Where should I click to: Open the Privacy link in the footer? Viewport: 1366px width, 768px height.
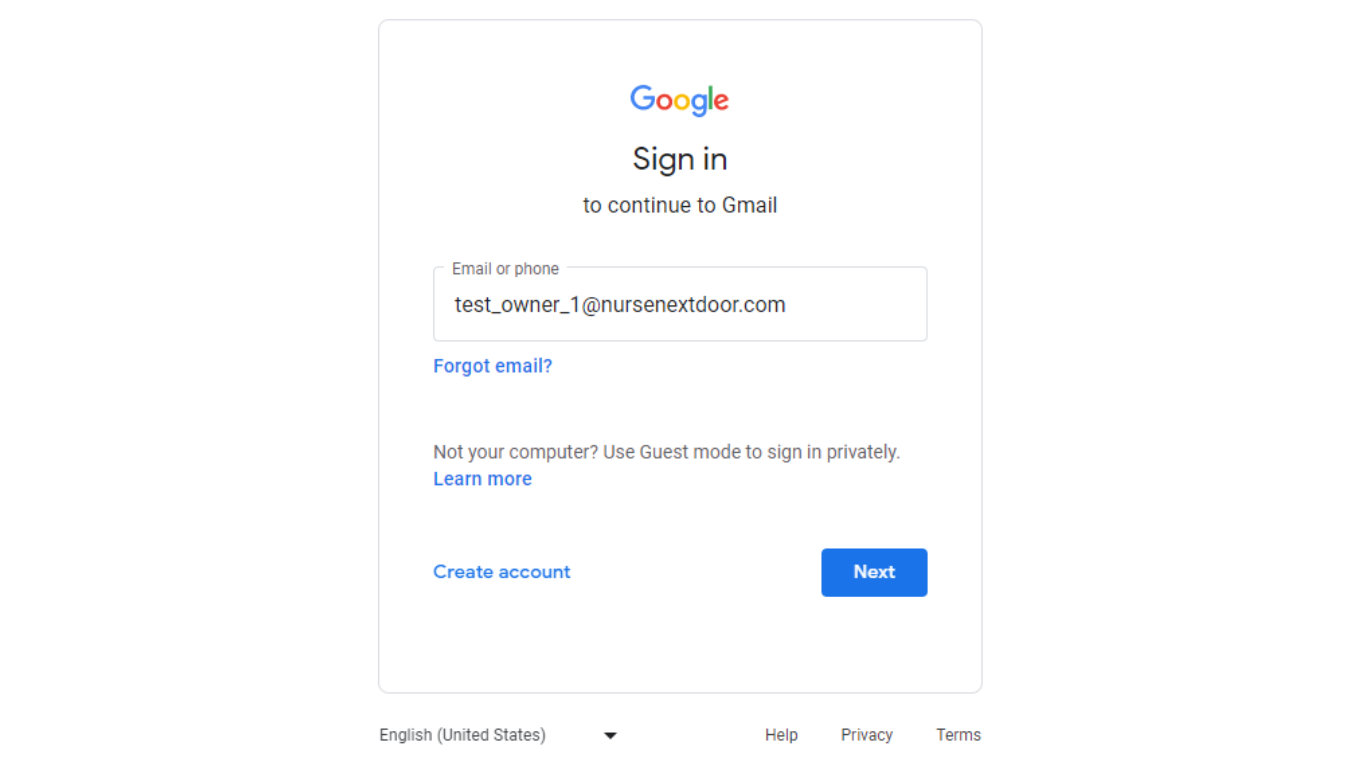867,735
